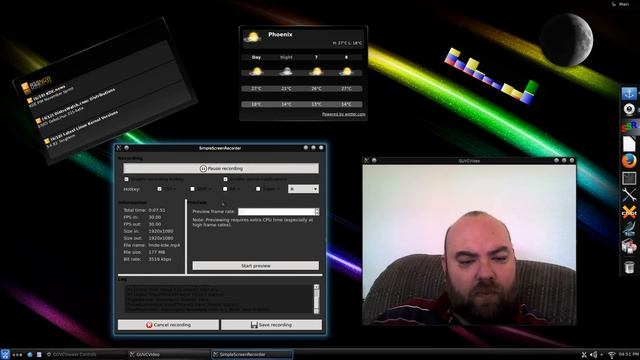
Task: Click the GUVCVideo pin-on-desktops titlebar button
Action: tap(374, 160)
